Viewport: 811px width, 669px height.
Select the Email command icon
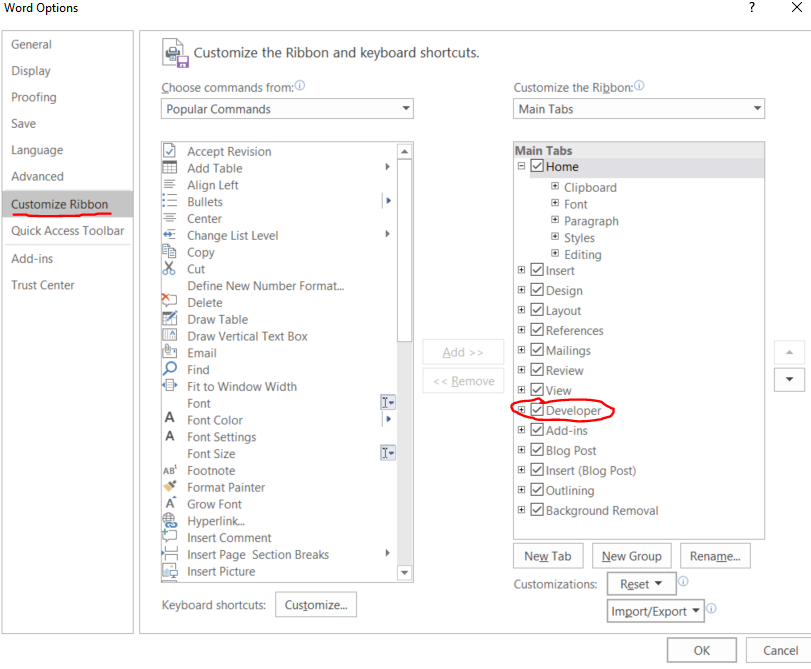point(170,351)
